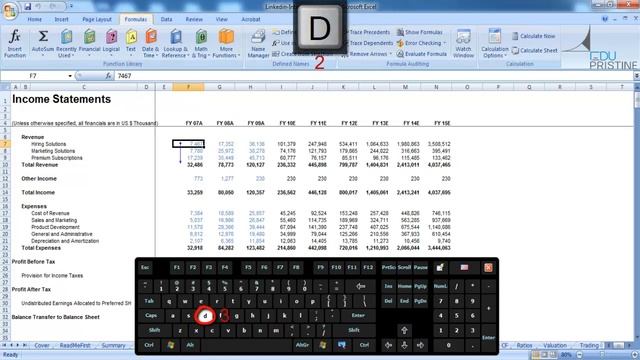Click Calculate Now
Screen dimensions: 640x360
coord(533,36)
